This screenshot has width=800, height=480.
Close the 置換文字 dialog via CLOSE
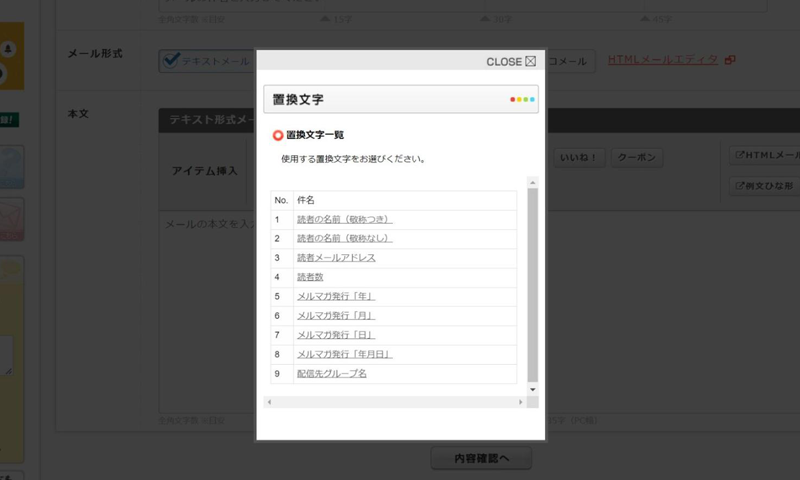coord(511,62)
